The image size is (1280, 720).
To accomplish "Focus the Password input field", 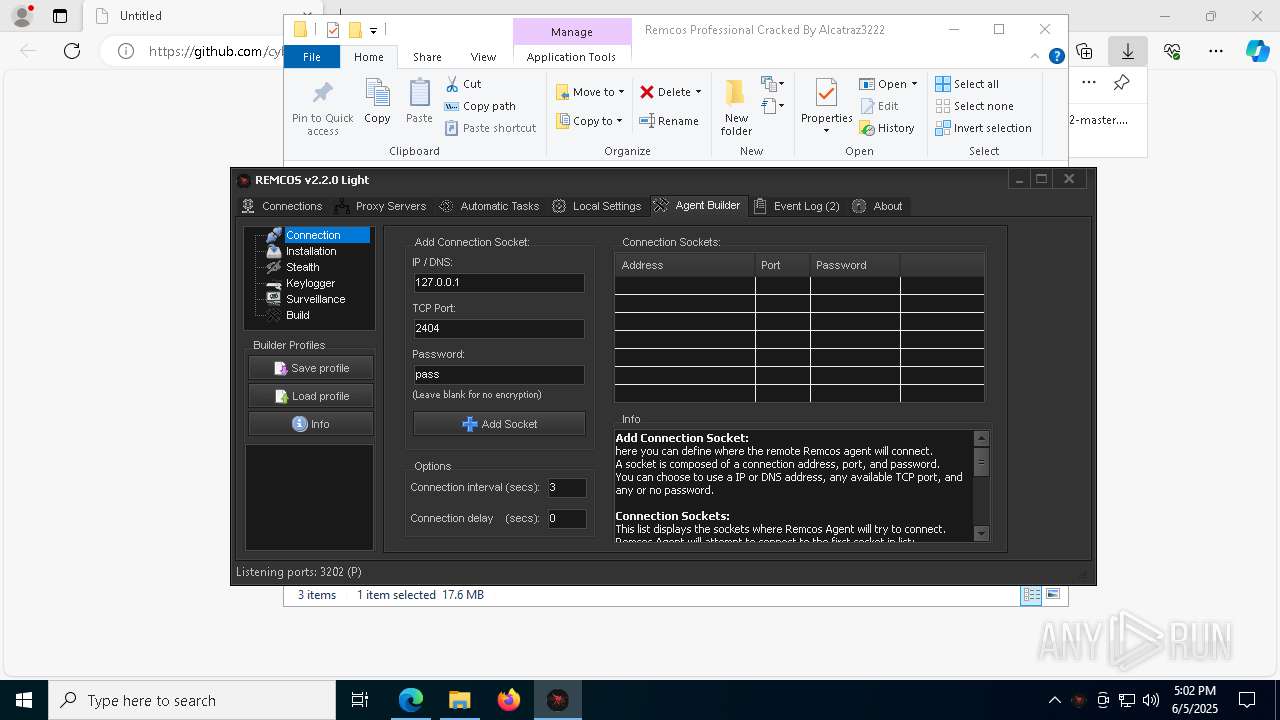I will tap(499, 374).
